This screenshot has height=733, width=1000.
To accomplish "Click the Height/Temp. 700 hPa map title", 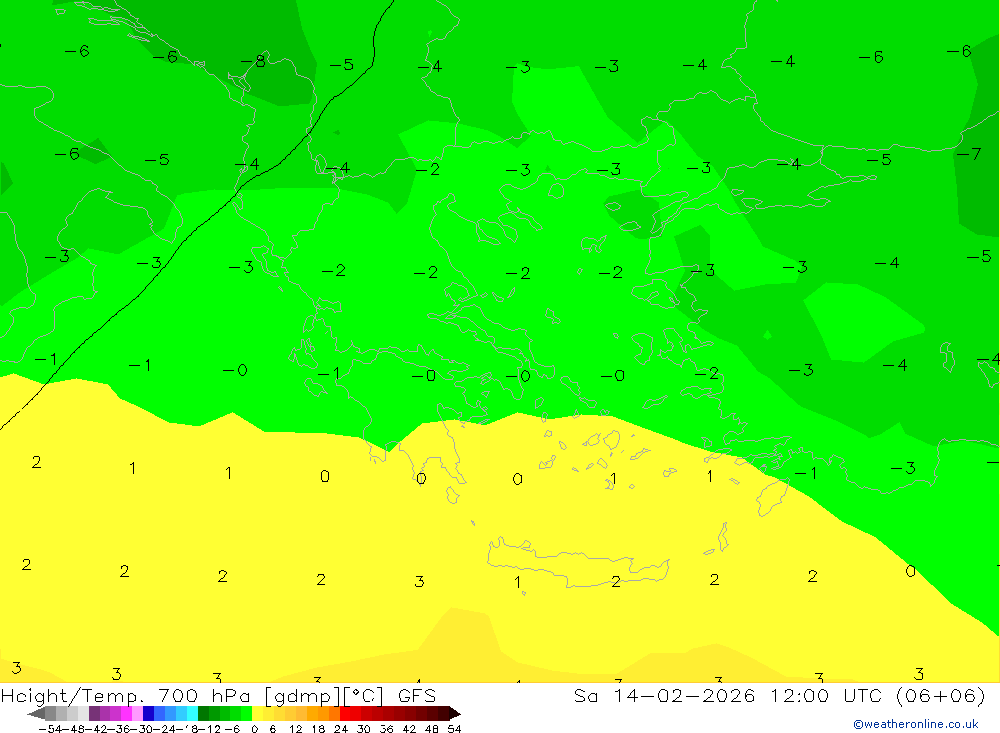I will (219, 695).
